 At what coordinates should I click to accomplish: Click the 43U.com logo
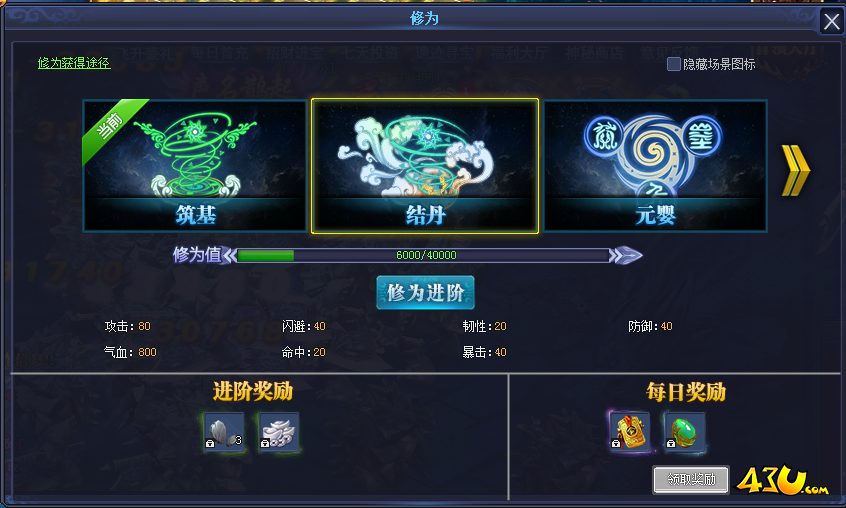coord(782,480)
